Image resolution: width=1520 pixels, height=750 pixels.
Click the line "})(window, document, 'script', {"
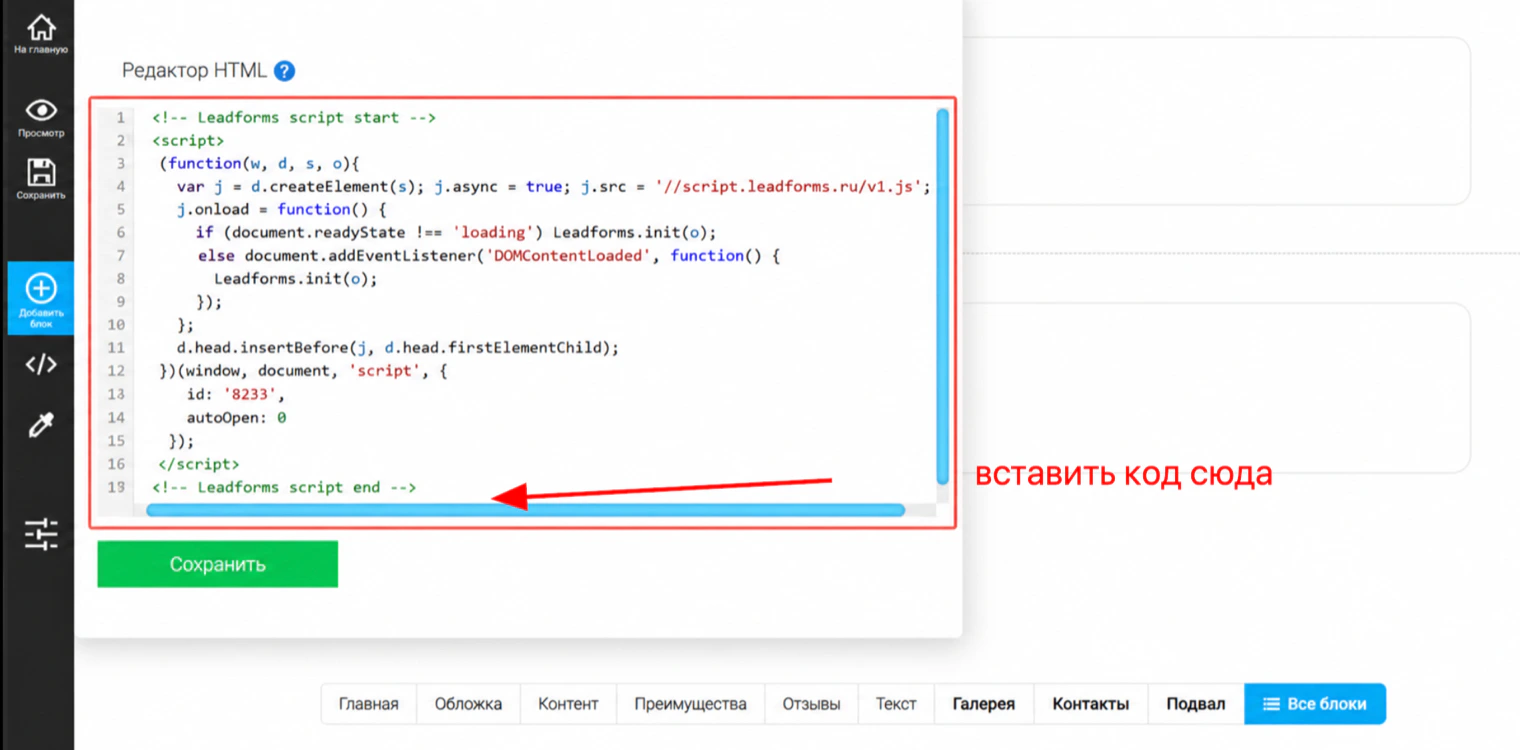(304, 370)
